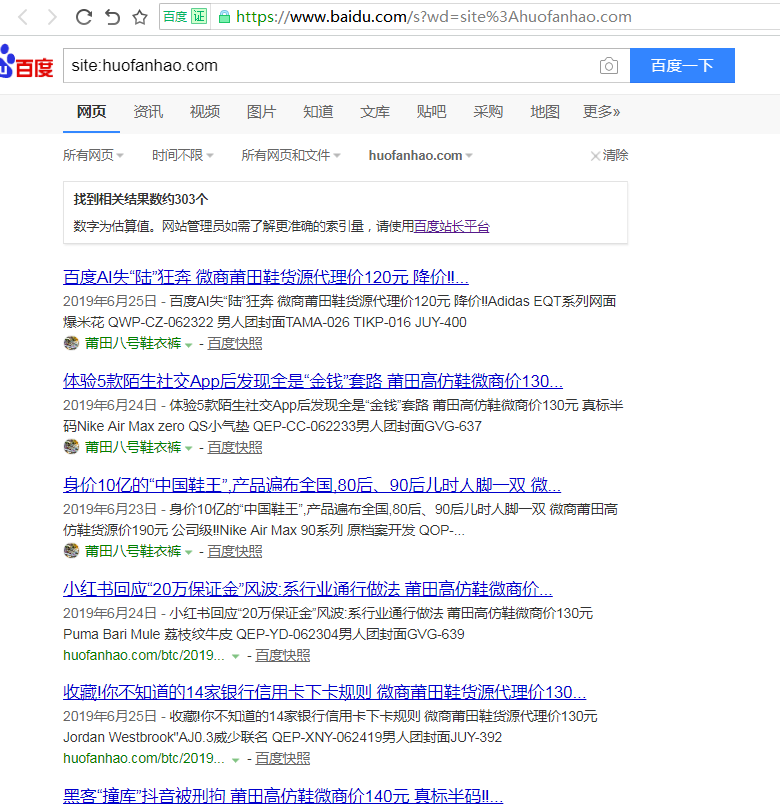Open result 小红书回应"20万保证金"风波
The width and height of the screenshot is (780, 806).
coord(307,589)
